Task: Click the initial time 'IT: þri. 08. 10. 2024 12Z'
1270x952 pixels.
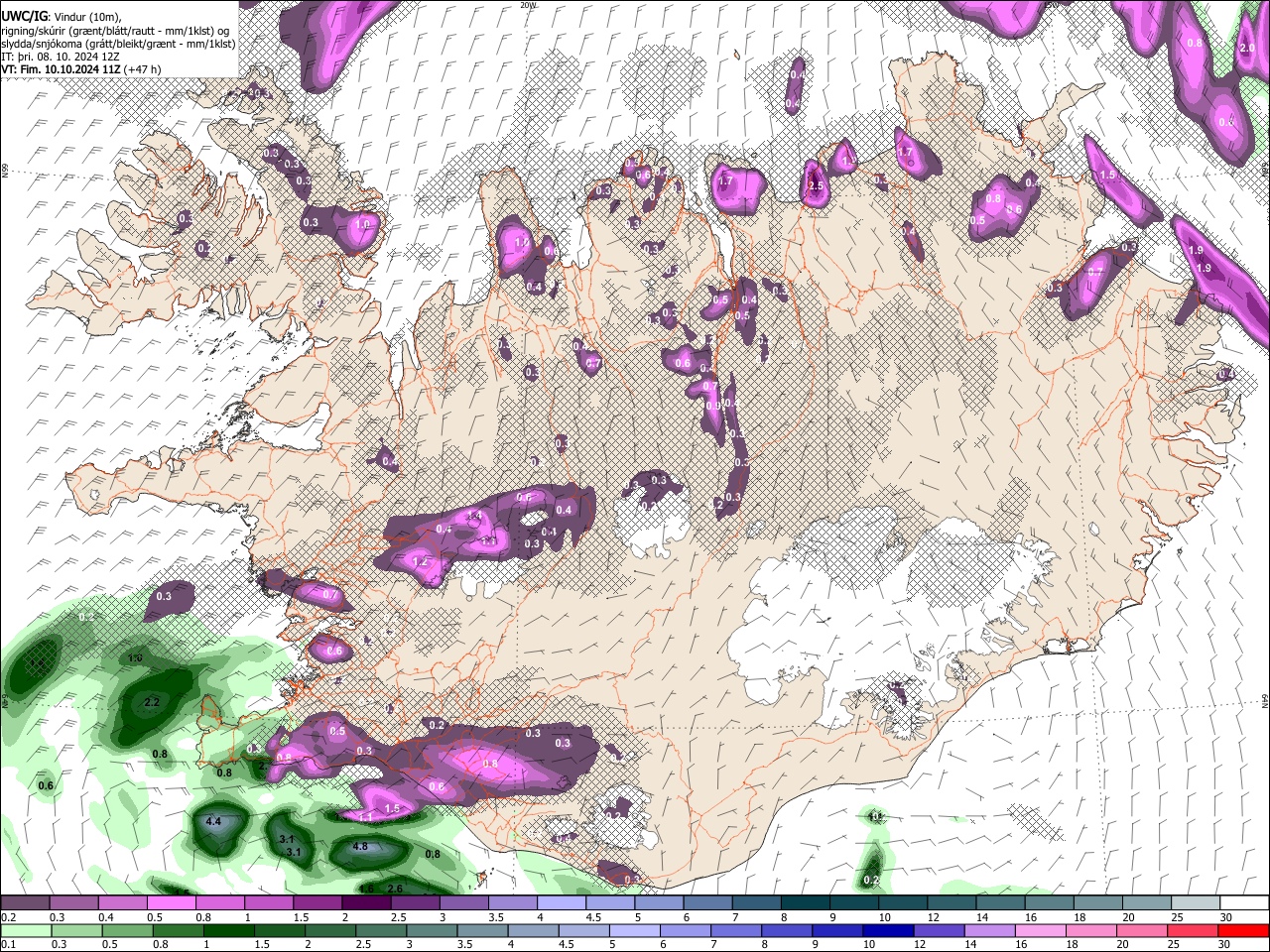Action: (x=59, y=58)
